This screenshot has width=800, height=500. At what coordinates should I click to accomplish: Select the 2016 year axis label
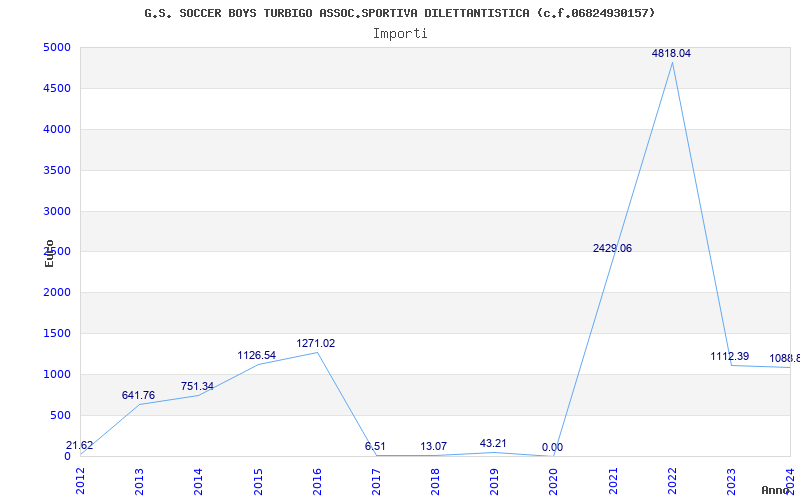(317, 481)
